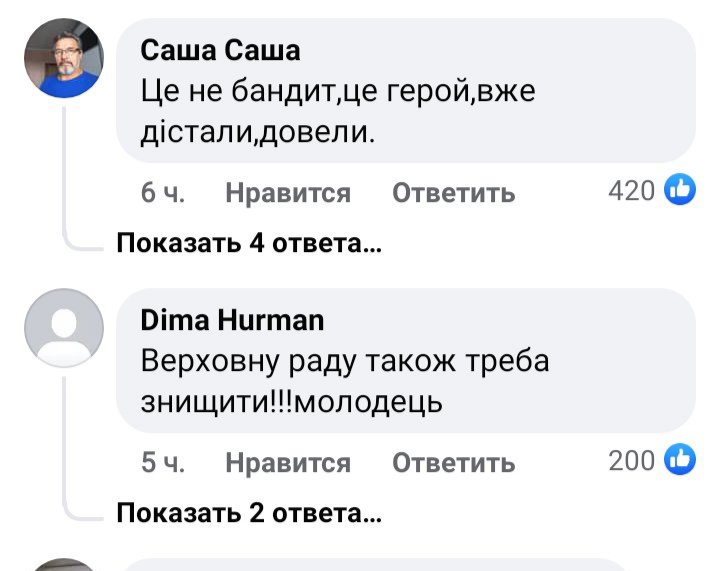Open Dima Hurman's default avatar
Screen dimensions: 720x571
(63, 328)
